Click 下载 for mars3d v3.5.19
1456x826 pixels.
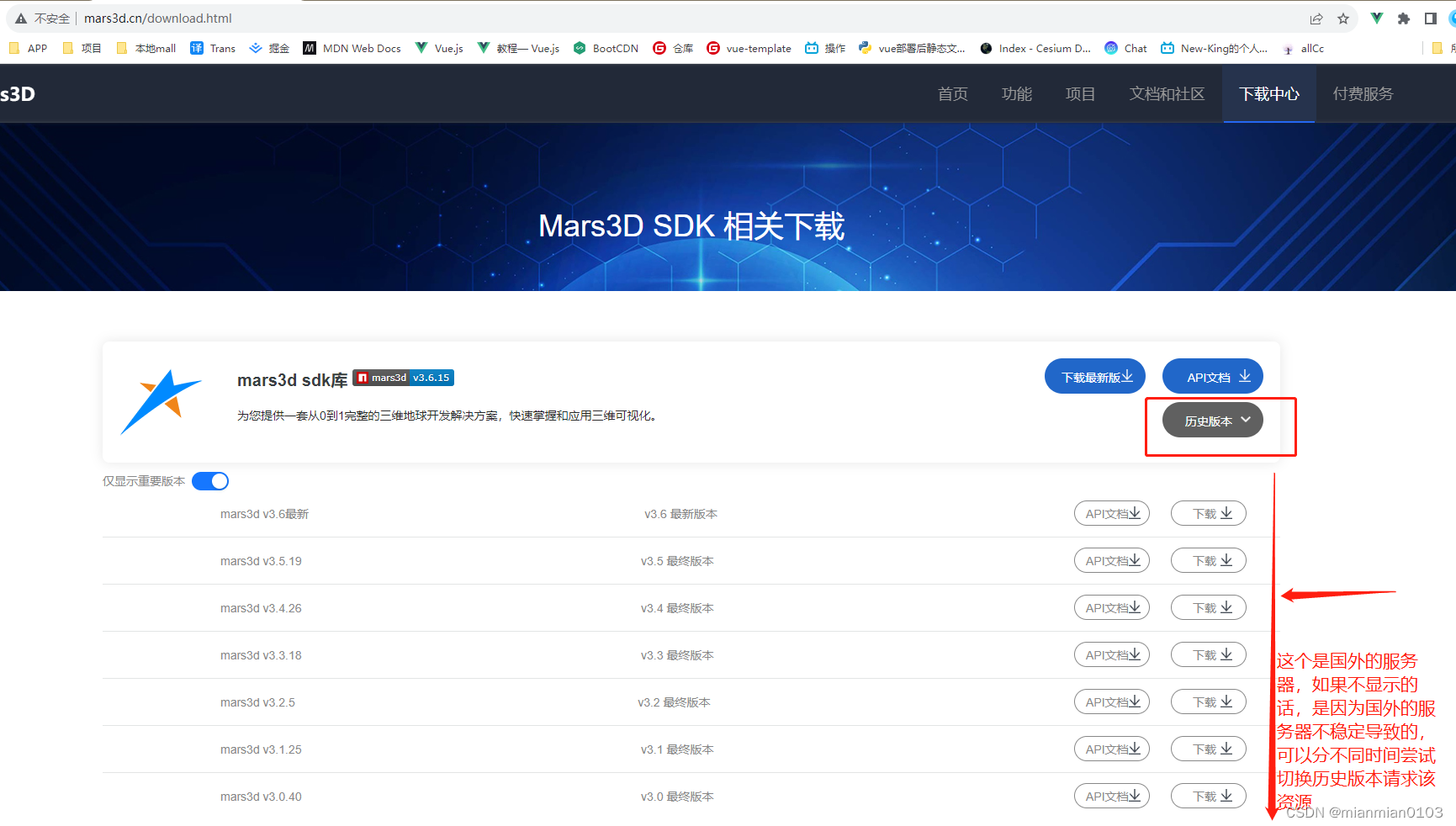point(1209,561)
